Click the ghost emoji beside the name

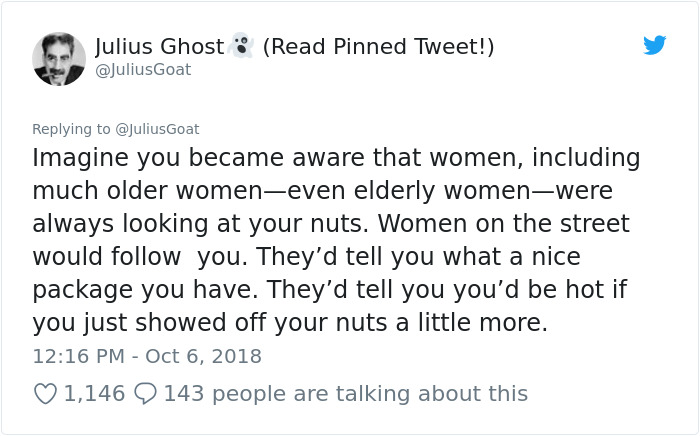click(240, 46)
